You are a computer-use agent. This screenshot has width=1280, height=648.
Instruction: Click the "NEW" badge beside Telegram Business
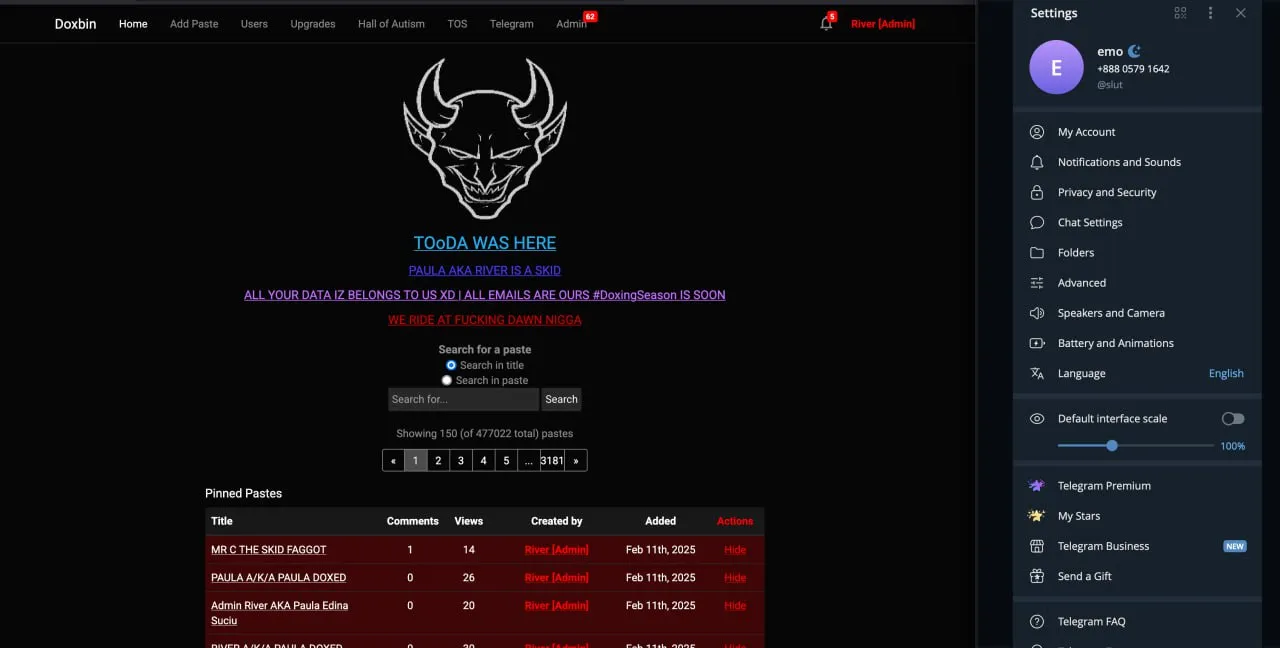(x=1235, y=546)
